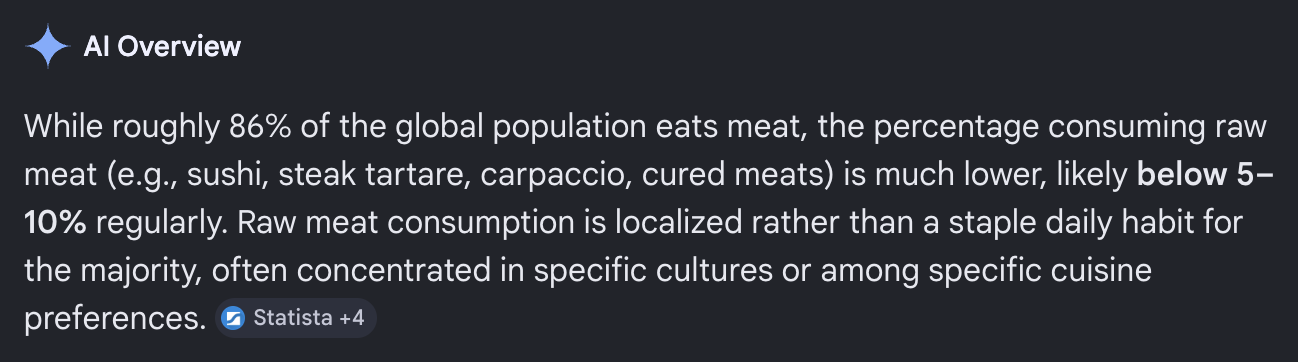1298x362 pixels.
Task: Click the bold "below 5–" text
Action: click(1205, 175)
